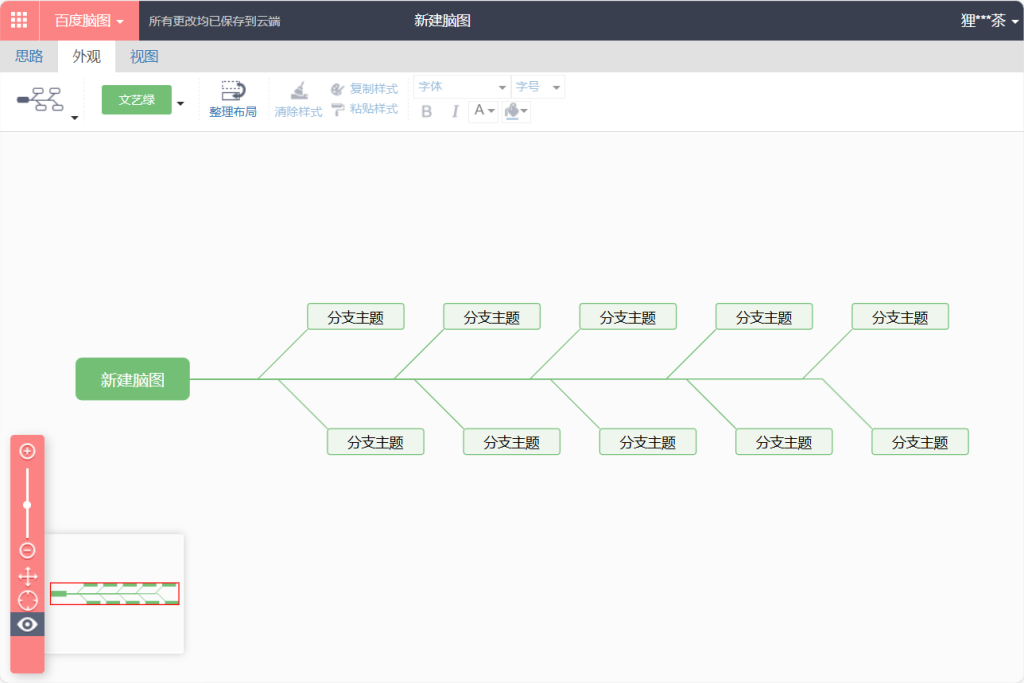Open the 字体 font dropdown
1024x683 pixels.
point(462,87)
